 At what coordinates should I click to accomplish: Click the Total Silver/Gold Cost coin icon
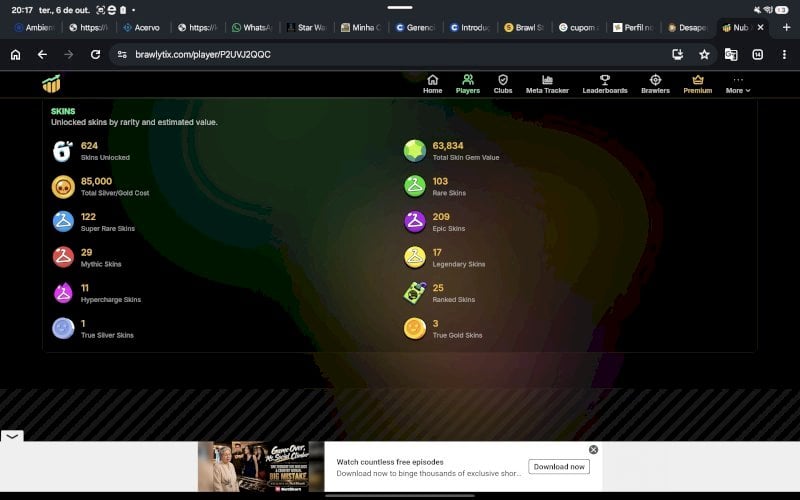[63, 187]
